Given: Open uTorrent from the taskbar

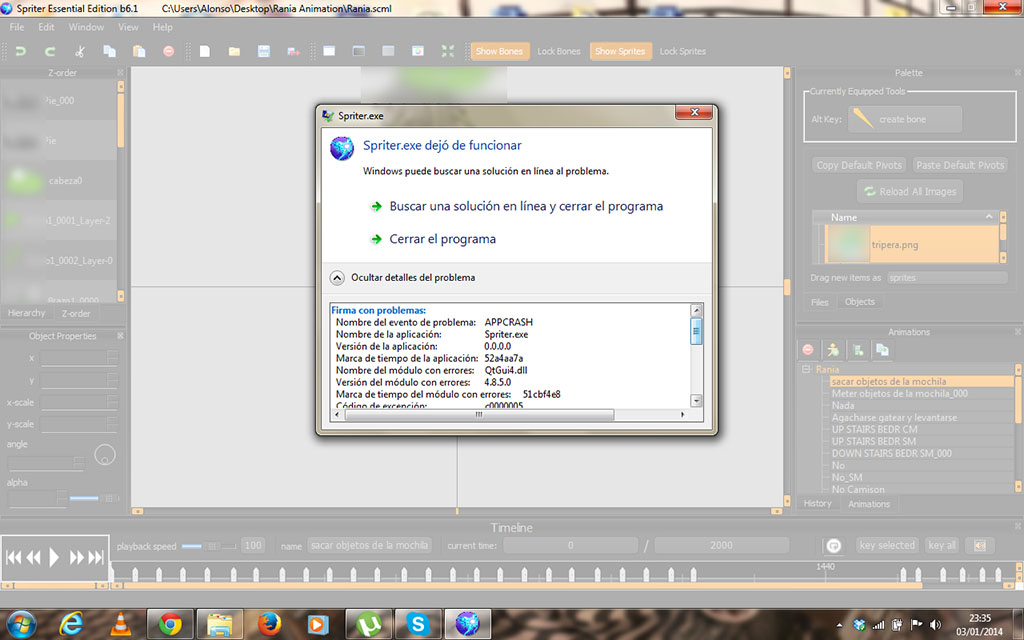Looking at the screenshot, I should tap(368, 624).
